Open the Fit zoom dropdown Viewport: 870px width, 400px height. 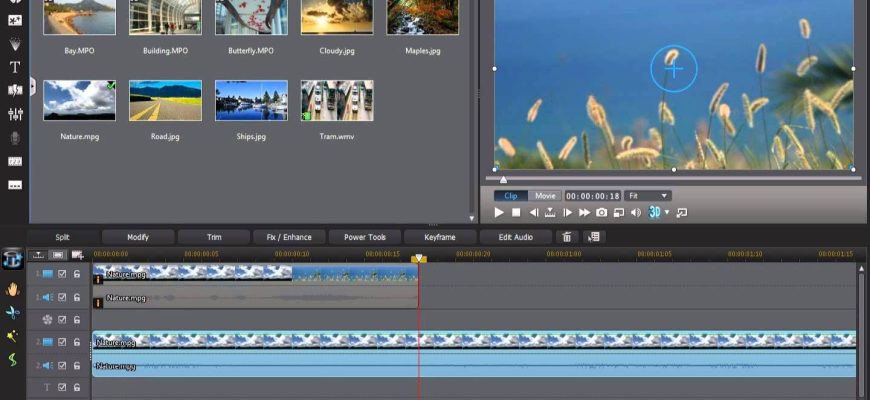pyautogui.click(x=649, y=196)
